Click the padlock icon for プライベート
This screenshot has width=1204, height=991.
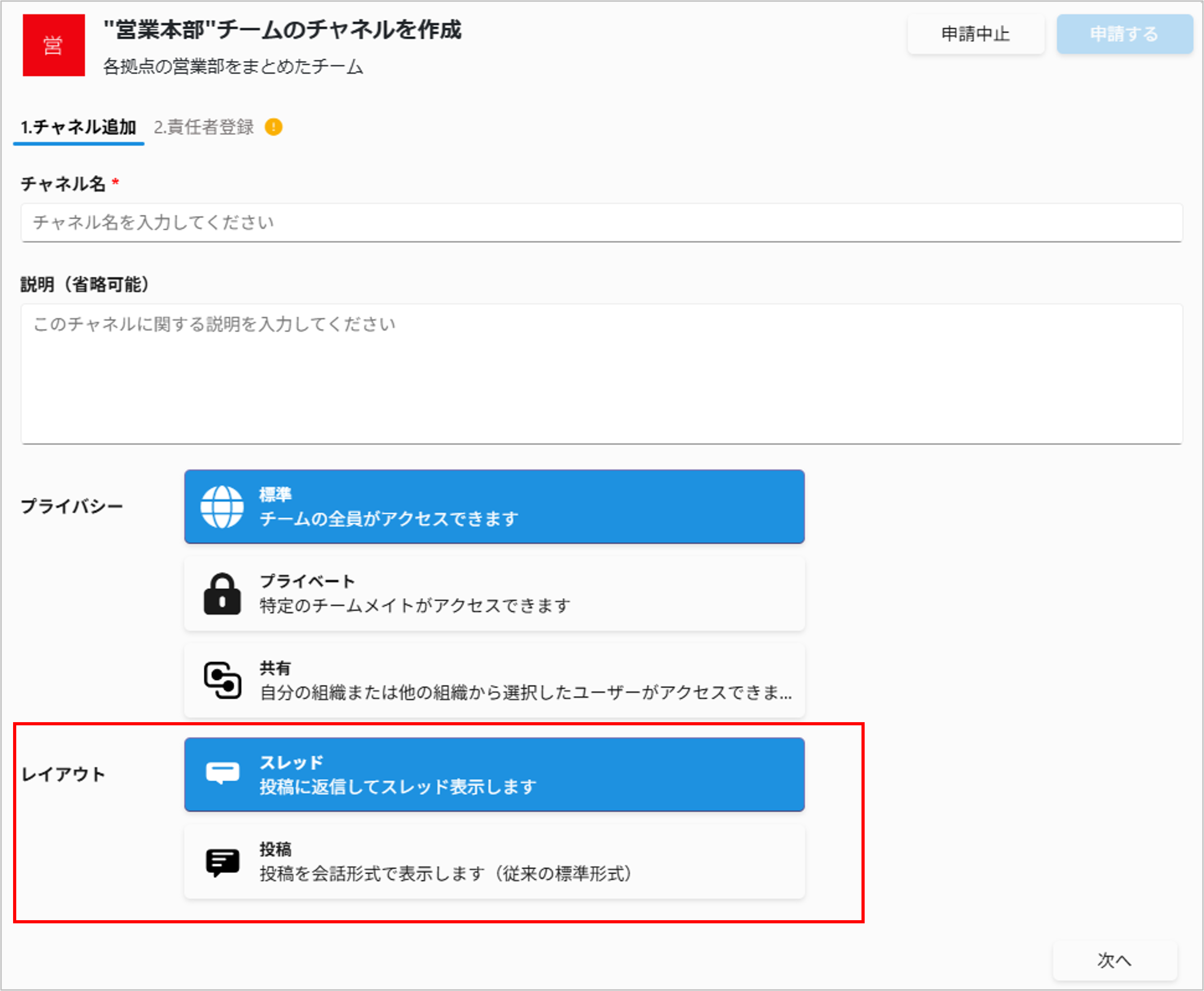coord(222,594)
